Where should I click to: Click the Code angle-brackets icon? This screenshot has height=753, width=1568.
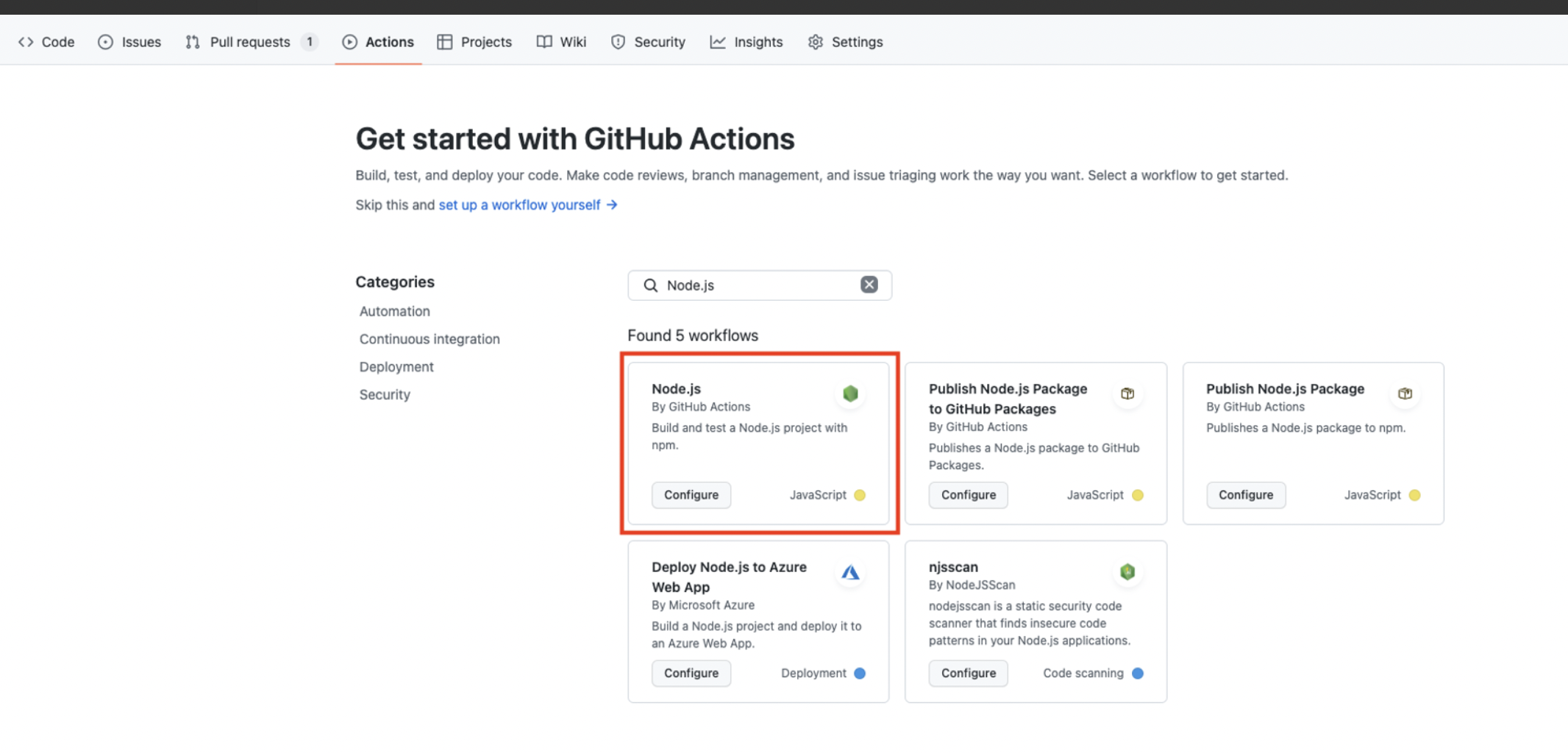[26, 42]
